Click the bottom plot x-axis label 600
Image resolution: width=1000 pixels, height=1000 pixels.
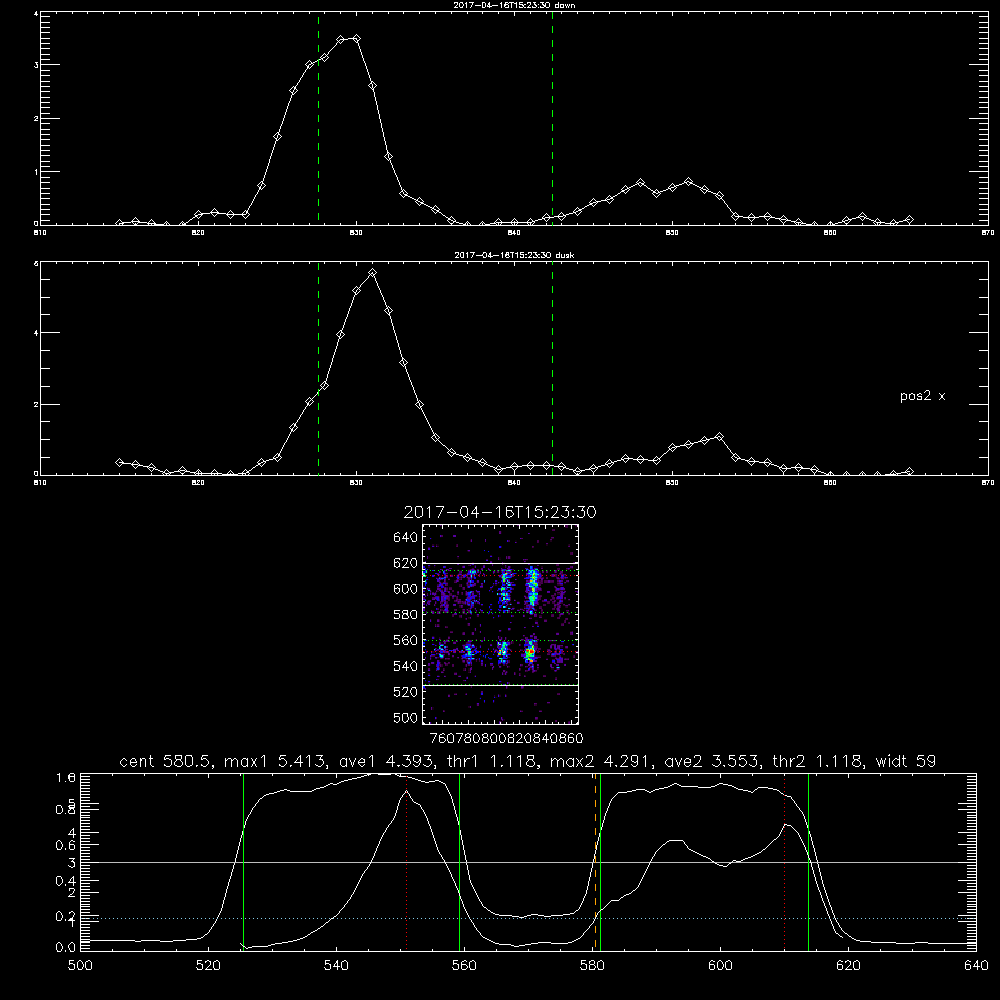point(721,966)
